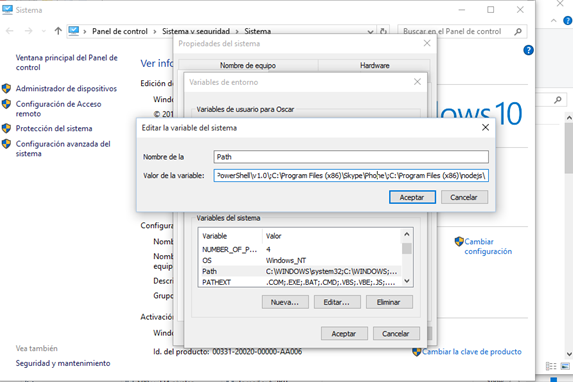This screenshot has height=382, width=573.
Task: Select the NUMBER_OF_P... variable row
Action: [300, 249]
